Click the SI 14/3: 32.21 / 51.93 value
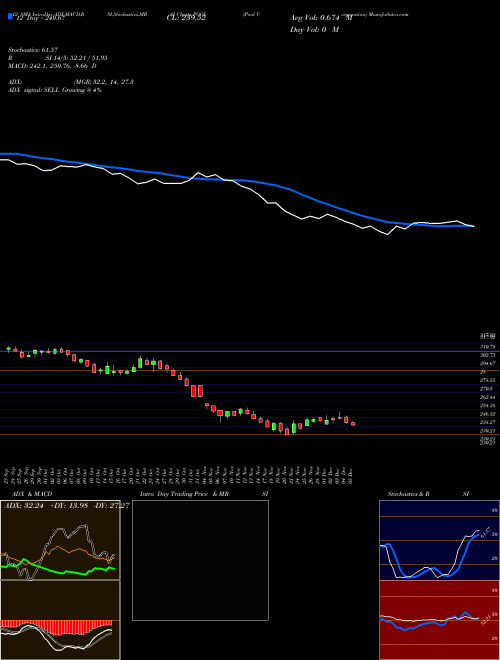This screenshot has height=660, width=500. 77,58
